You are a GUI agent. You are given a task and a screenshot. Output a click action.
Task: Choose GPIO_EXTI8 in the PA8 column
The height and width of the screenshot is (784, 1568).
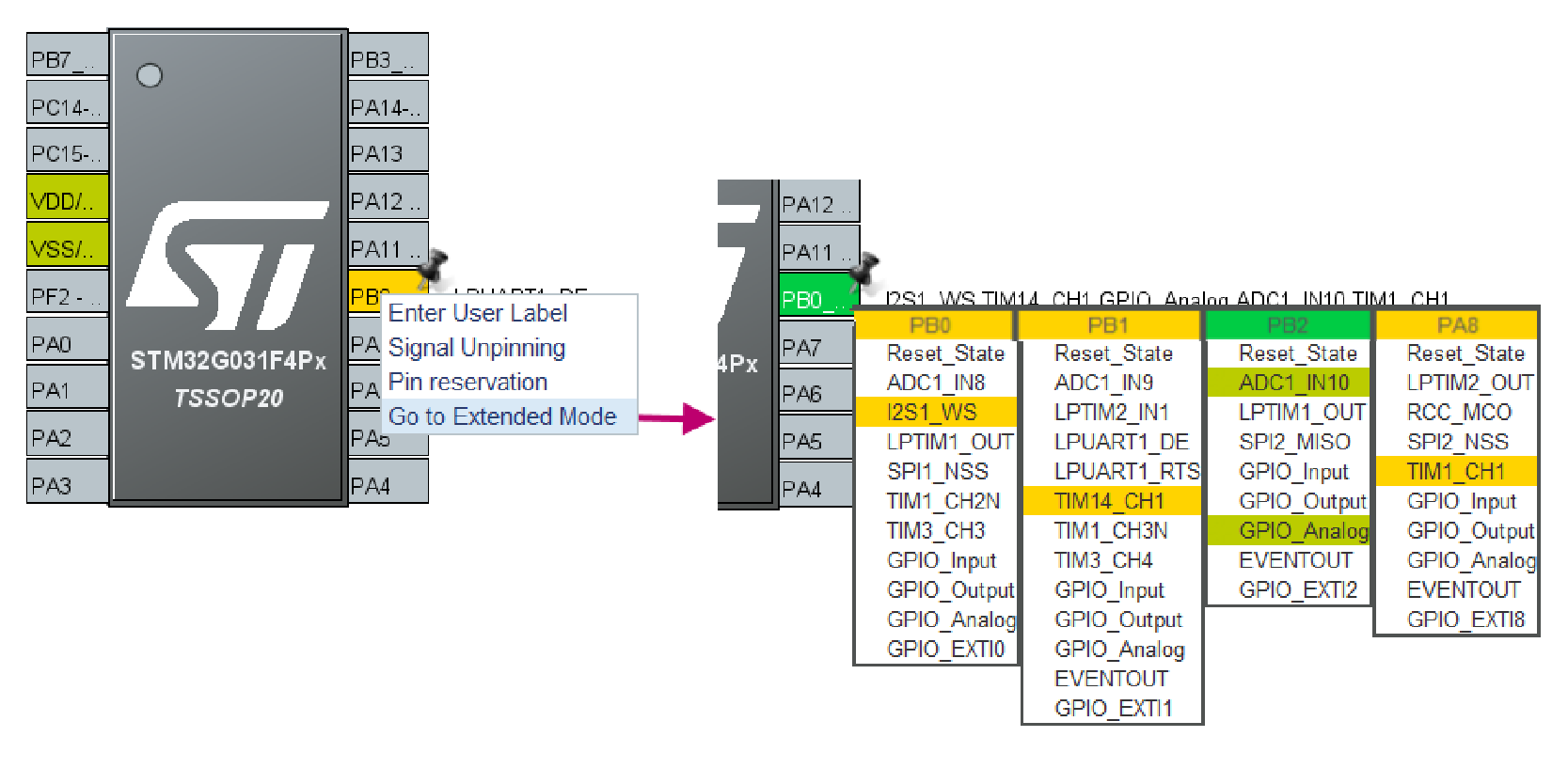coord(1465,619)
